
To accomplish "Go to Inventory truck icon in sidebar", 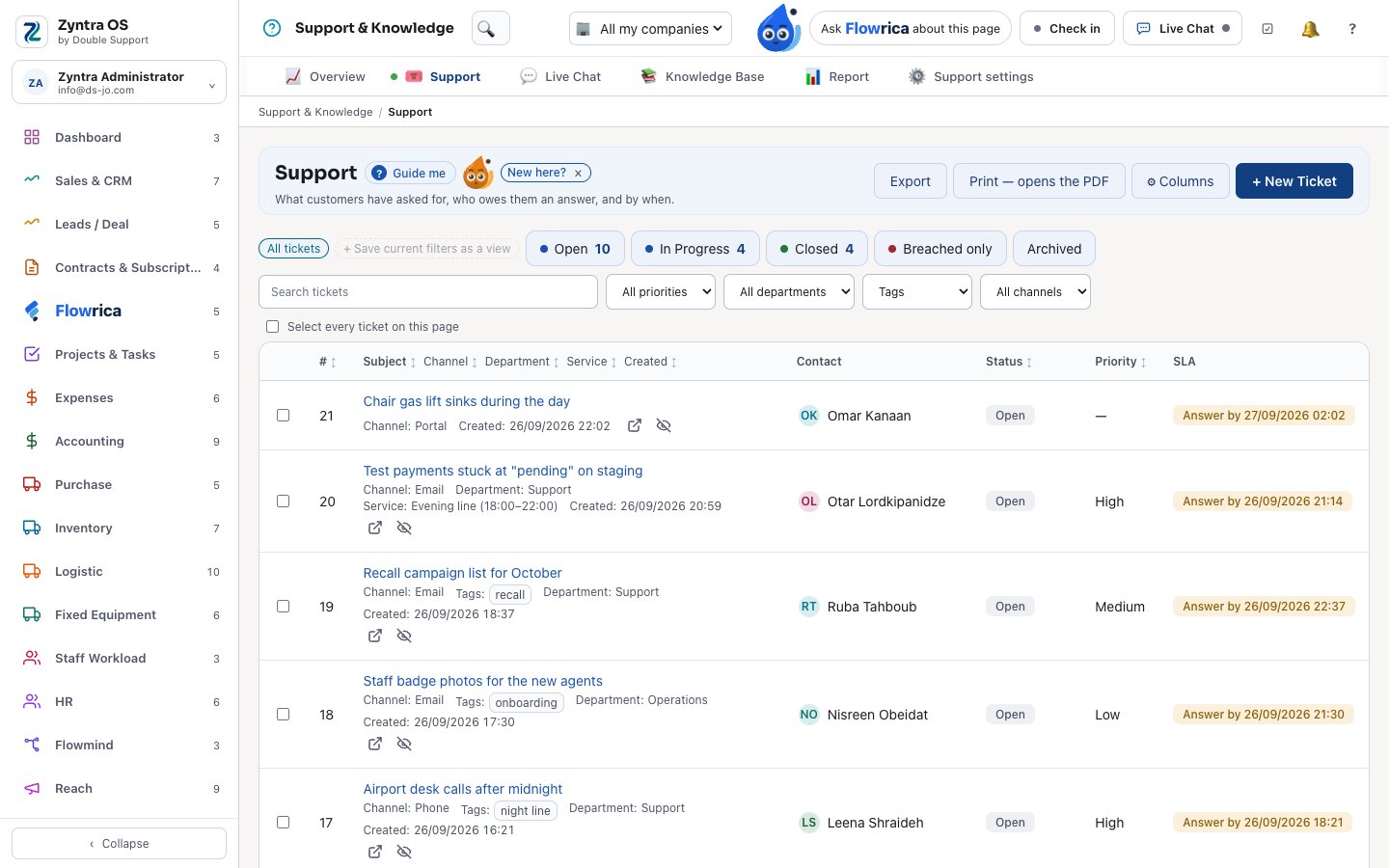I will (32, 528).
